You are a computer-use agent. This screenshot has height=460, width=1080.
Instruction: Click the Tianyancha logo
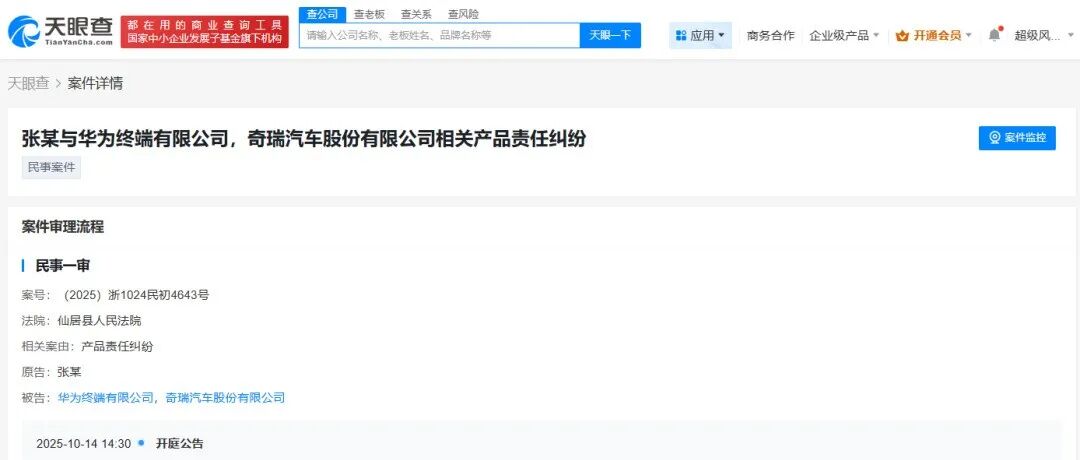pos(60,31)
